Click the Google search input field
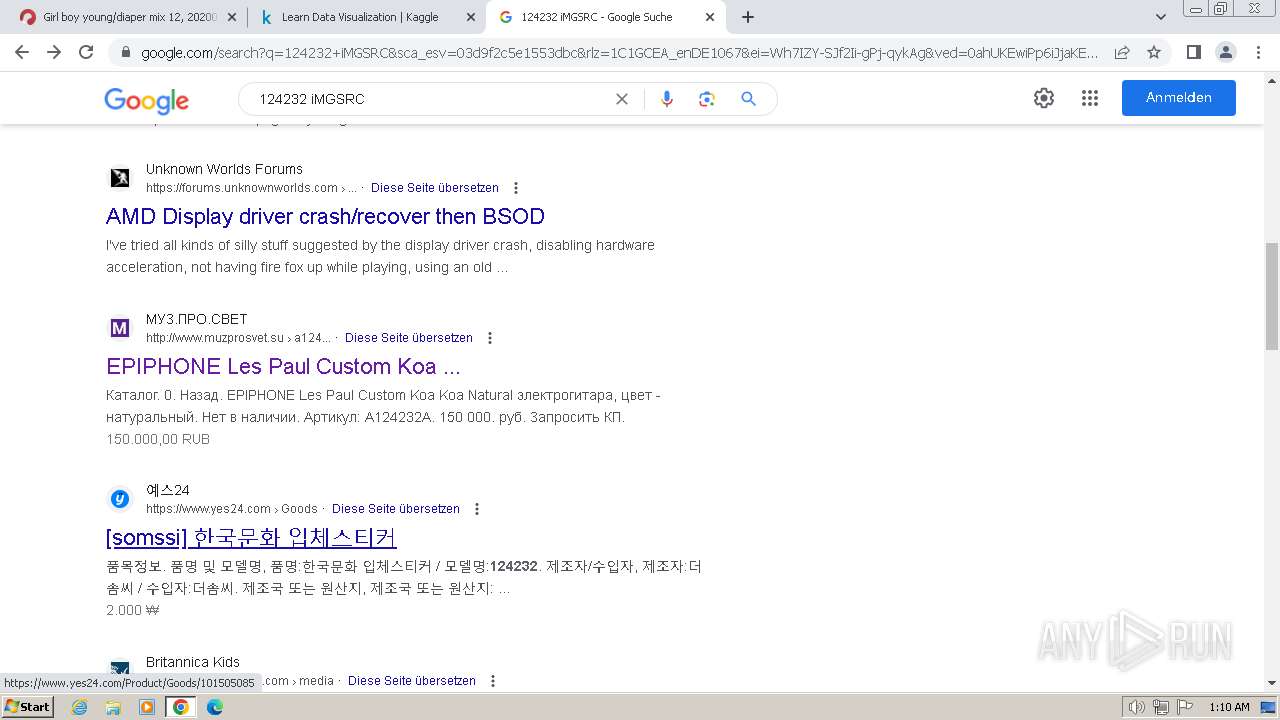 pos(430,99)
